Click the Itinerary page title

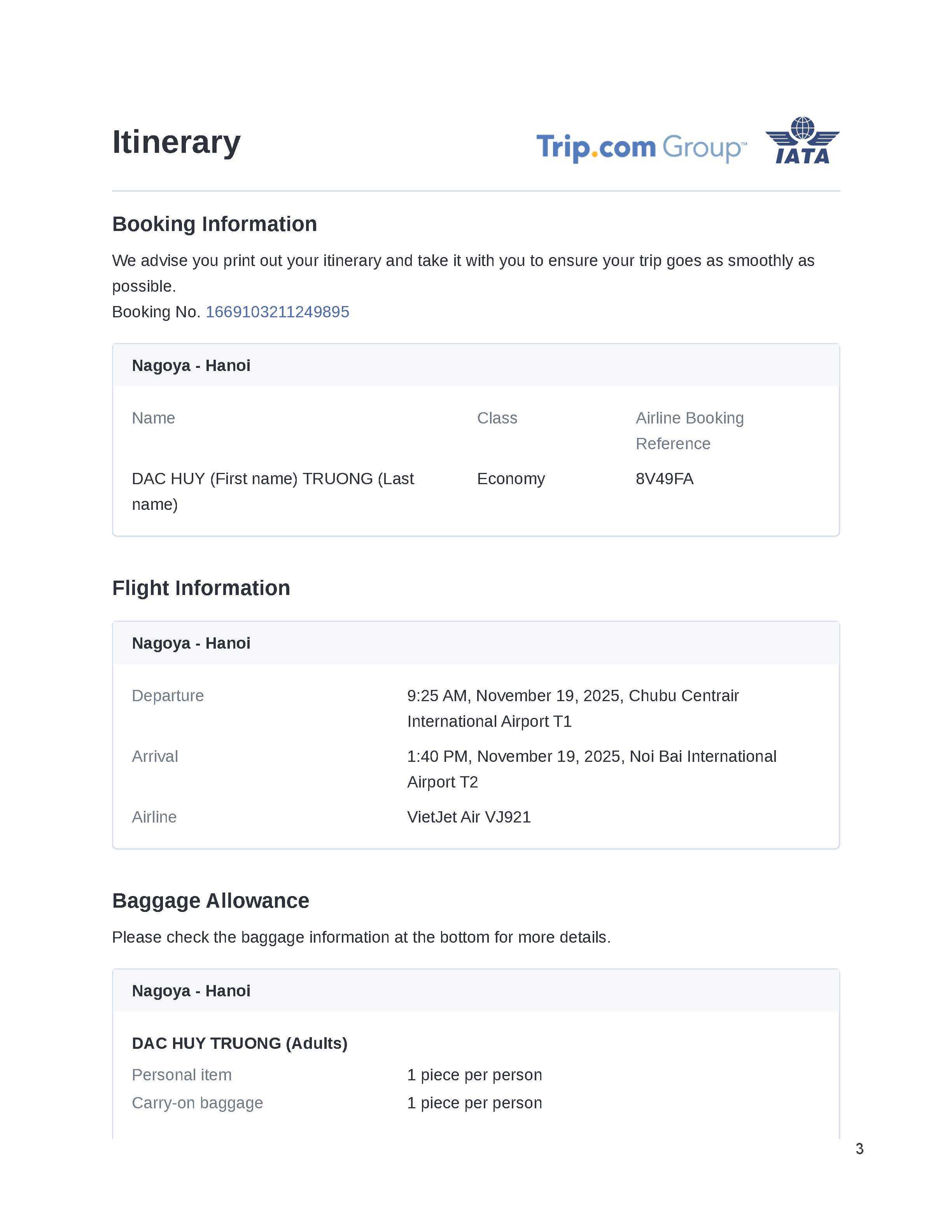coord(177,142)
